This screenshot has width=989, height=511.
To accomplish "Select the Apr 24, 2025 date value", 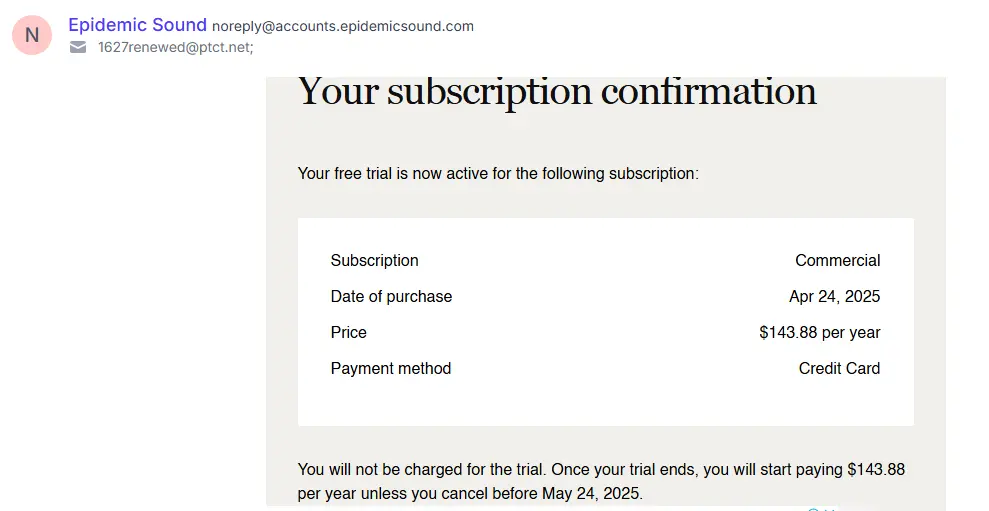I will click(834, 297).
